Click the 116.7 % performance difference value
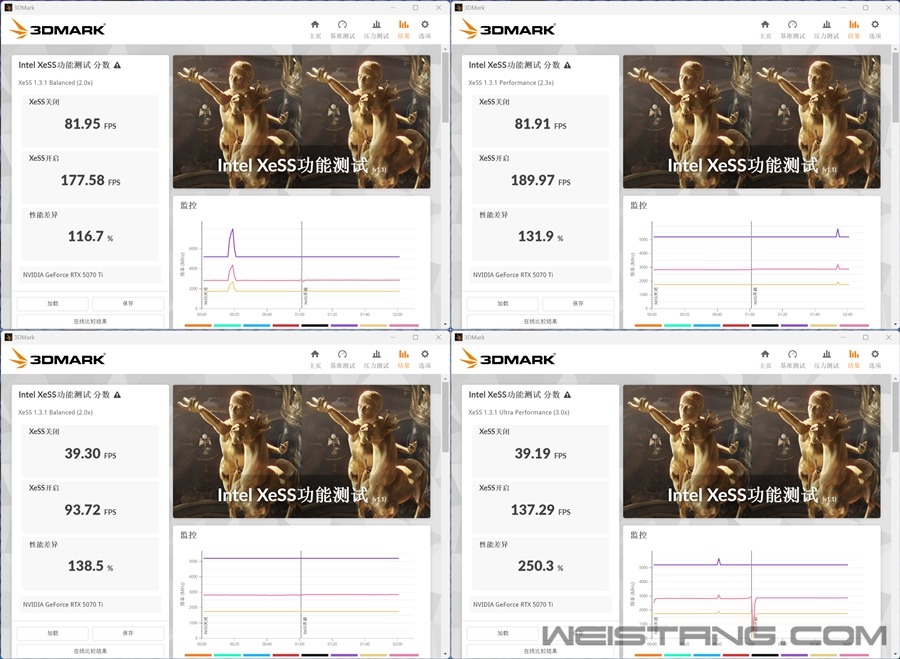 (90, 236)
